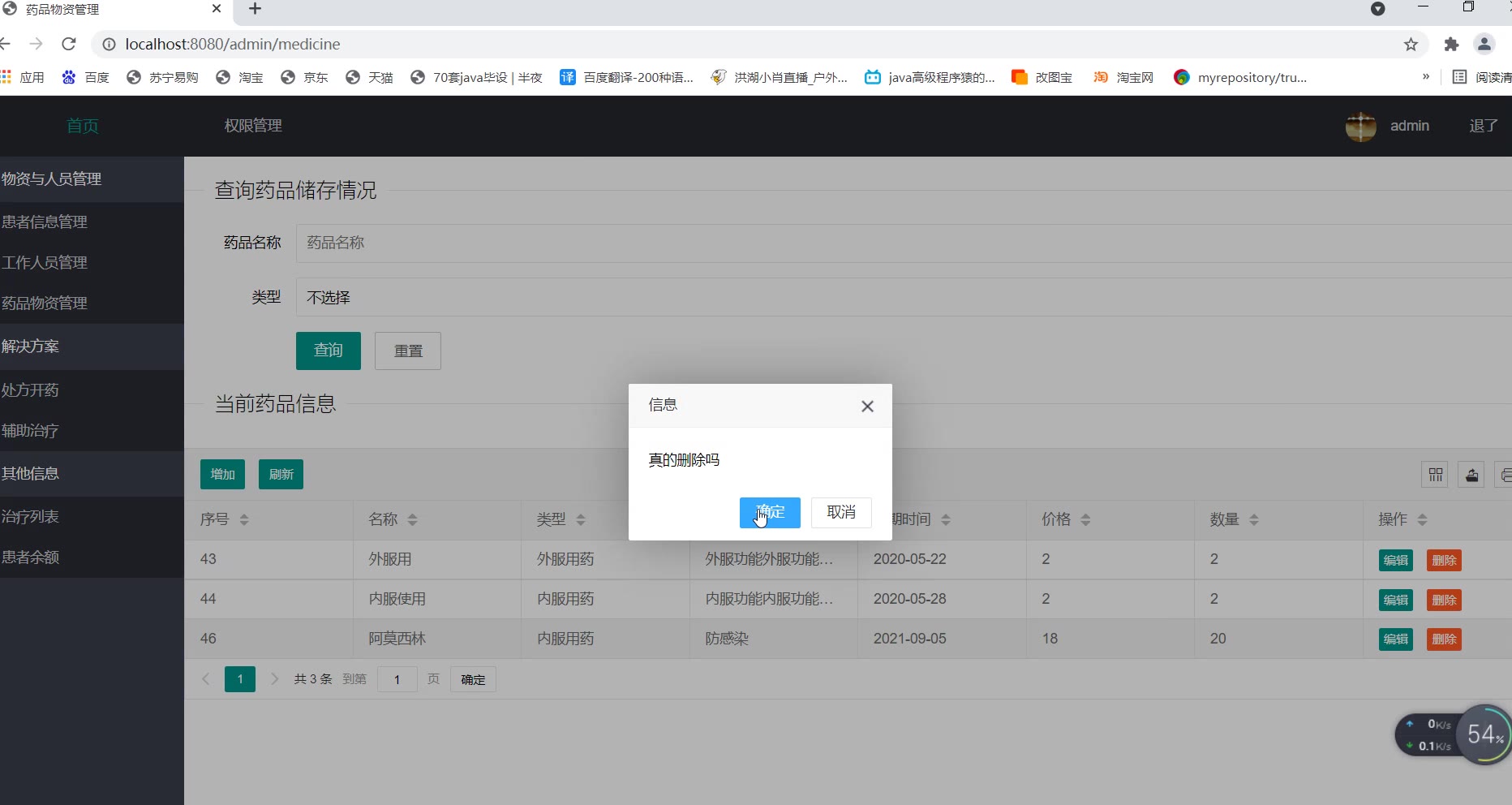This screenshot has width=1512, height=805.
Task: Click the table print icon
Action: pos(1505,475)
